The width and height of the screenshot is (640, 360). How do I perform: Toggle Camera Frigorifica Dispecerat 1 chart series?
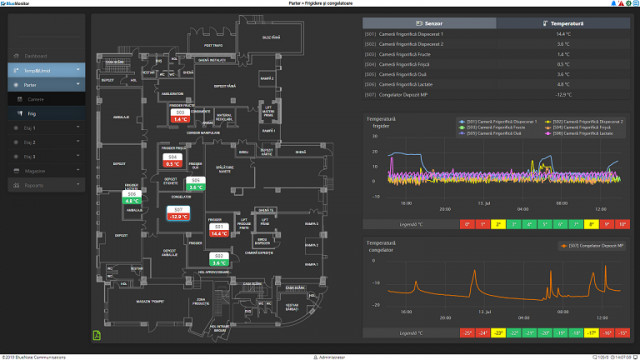(498, 122)
